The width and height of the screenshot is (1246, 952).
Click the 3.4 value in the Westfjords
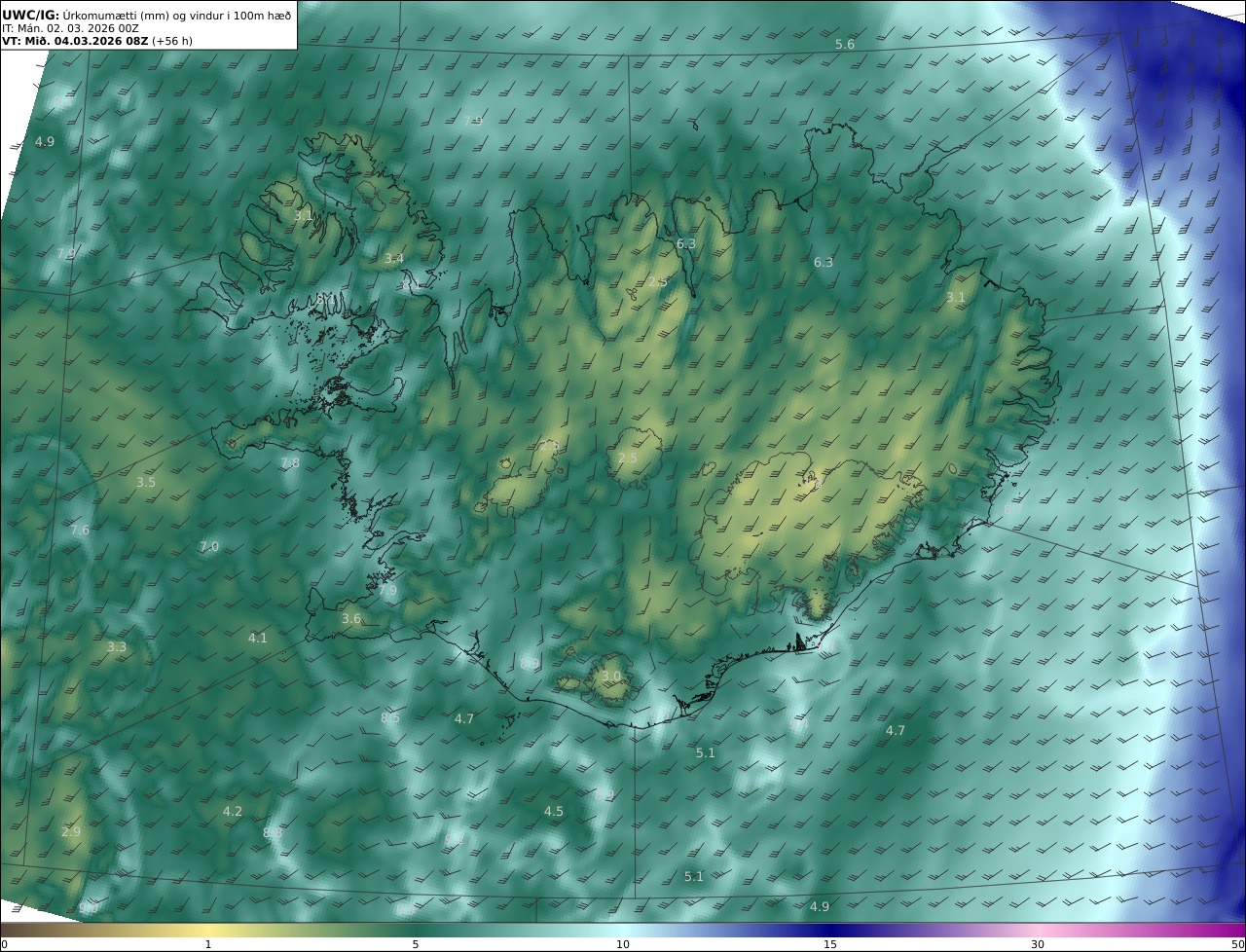pyautogui.click(x=393, y=259)
